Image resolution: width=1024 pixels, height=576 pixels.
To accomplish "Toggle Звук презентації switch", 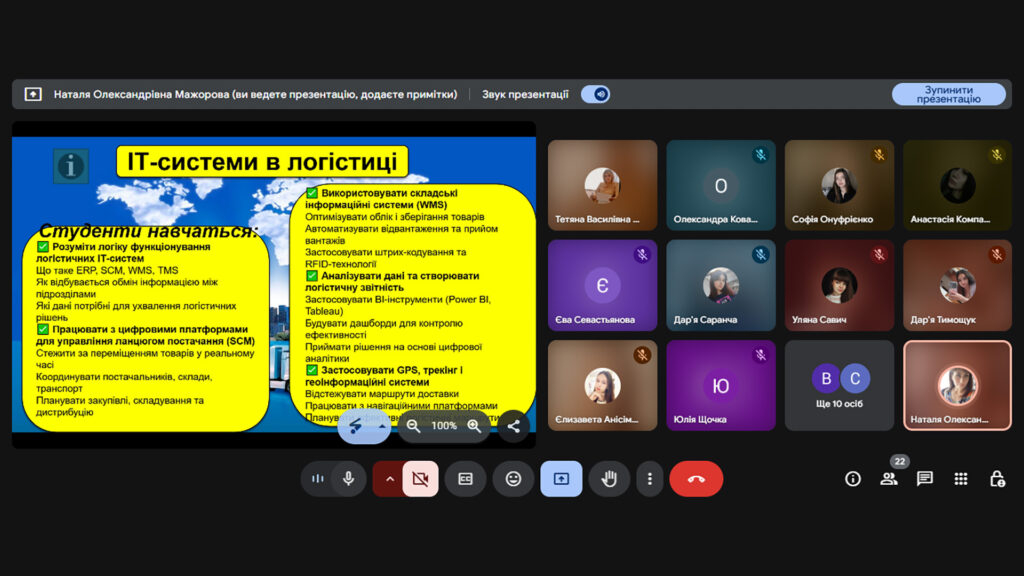I will pos(596,94).
